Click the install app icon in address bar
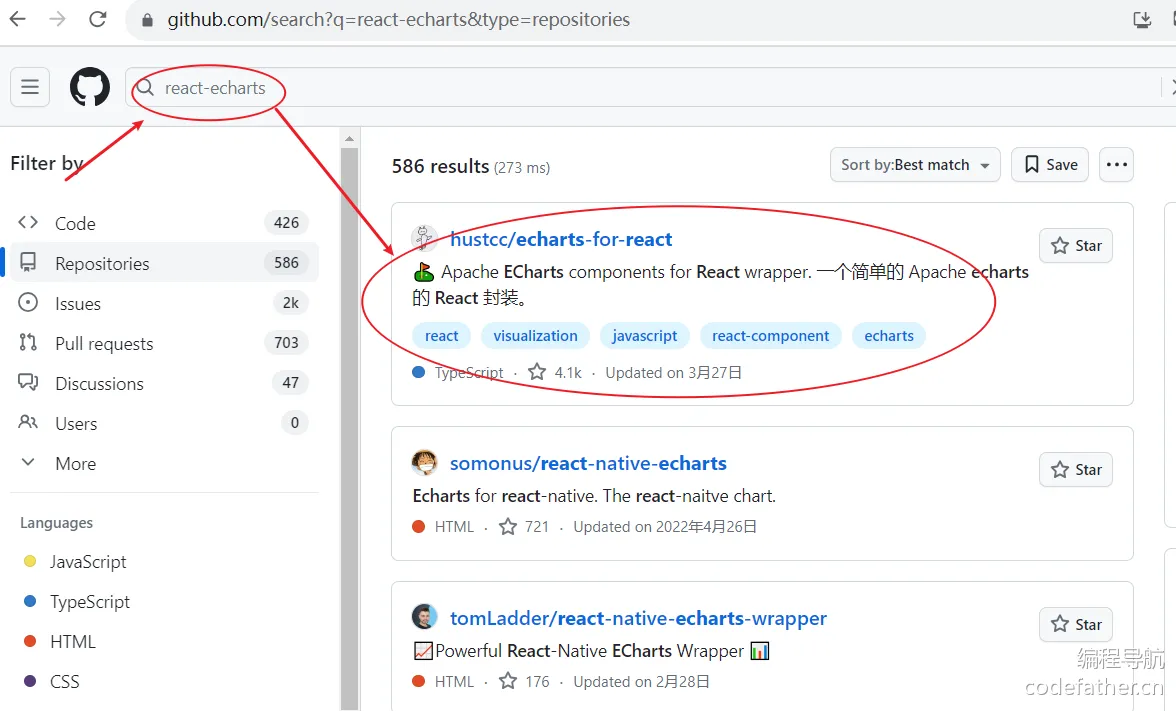 pos(1142,20)
